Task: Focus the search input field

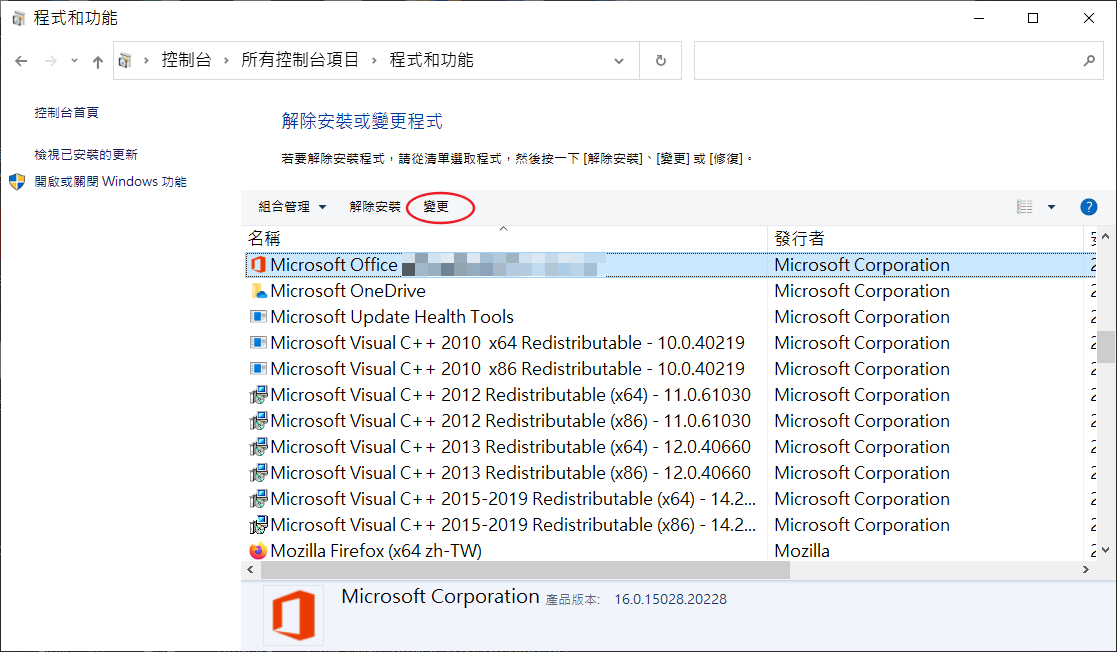Action: [x=887, y=61]
